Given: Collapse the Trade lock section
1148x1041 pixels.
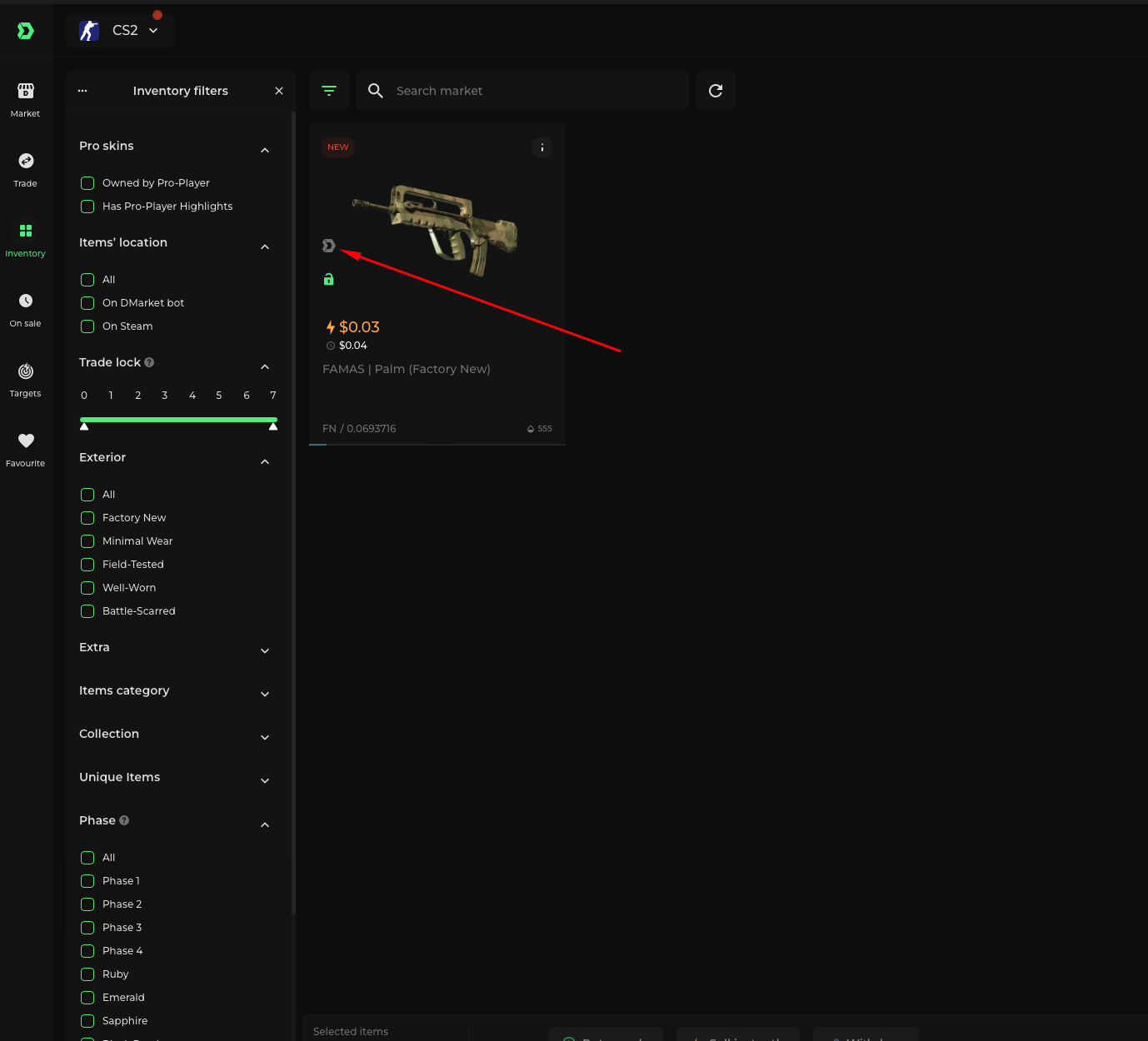Looking at the screenshot, I should click(x=265, y=367).
